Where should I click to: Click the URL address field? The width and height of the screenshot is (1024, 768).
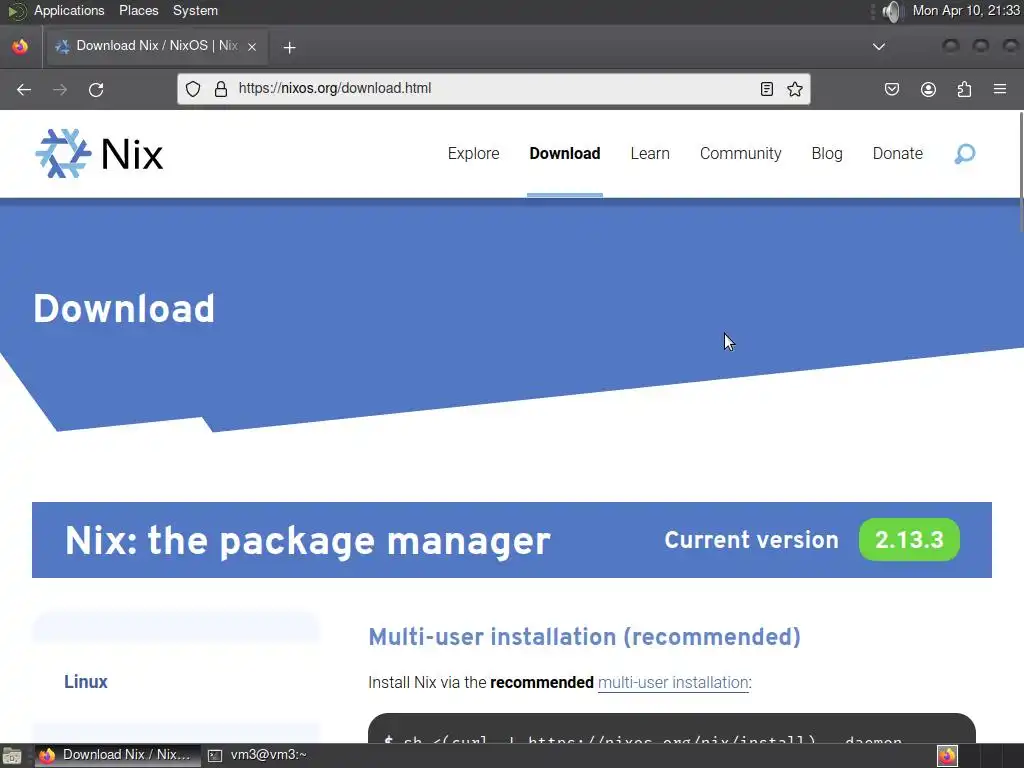click(x=493, y=89)
